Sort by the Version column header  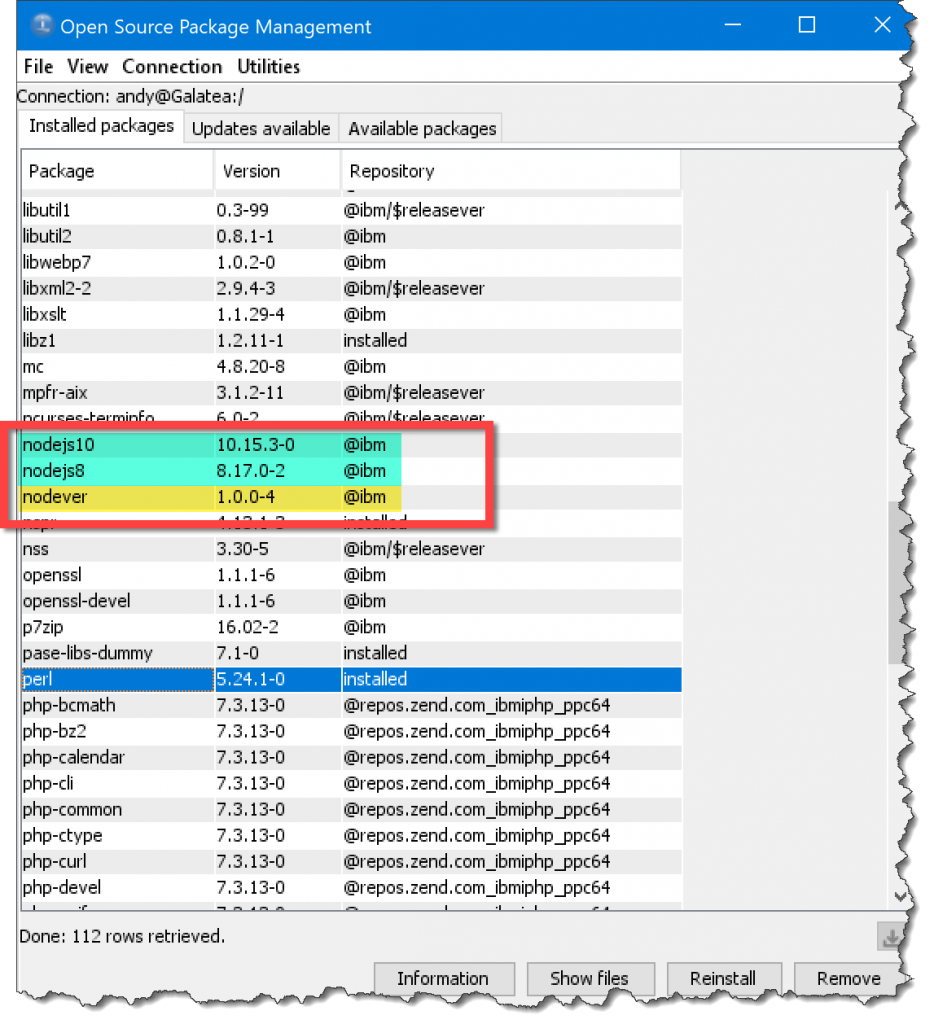point(277,171)
